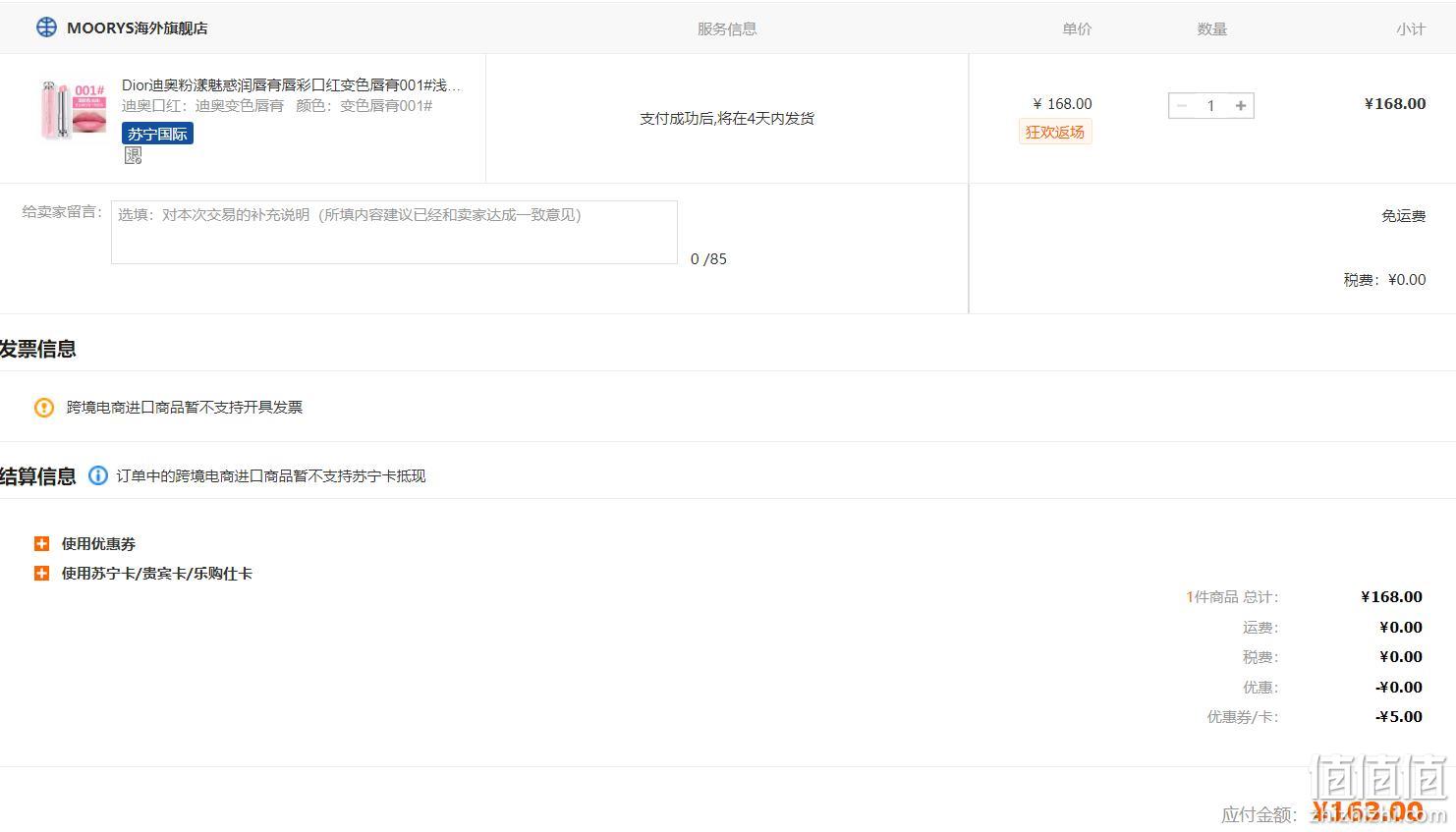Viewport: 1456px width, 832px height.
Task: Open the Dior lipstick product thumbnail
Action: point(74,110)
